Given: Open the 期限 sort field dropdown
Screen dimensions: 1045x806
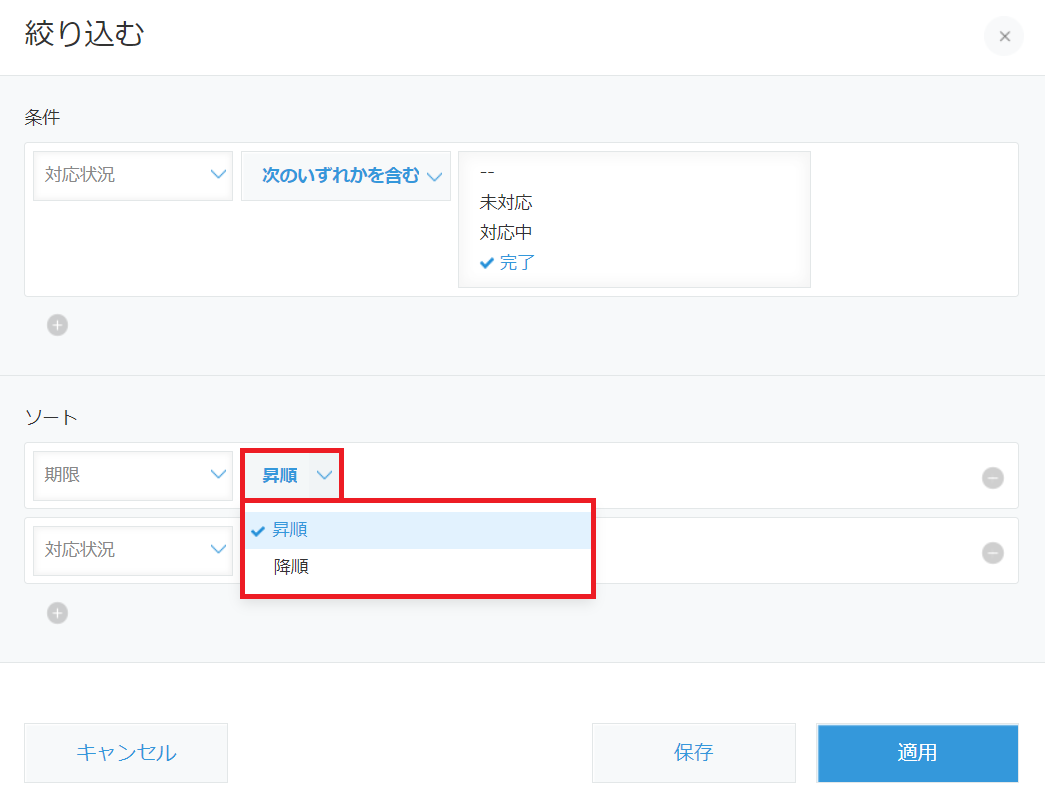Looking at the screenshot, I should tap(133, 475).
